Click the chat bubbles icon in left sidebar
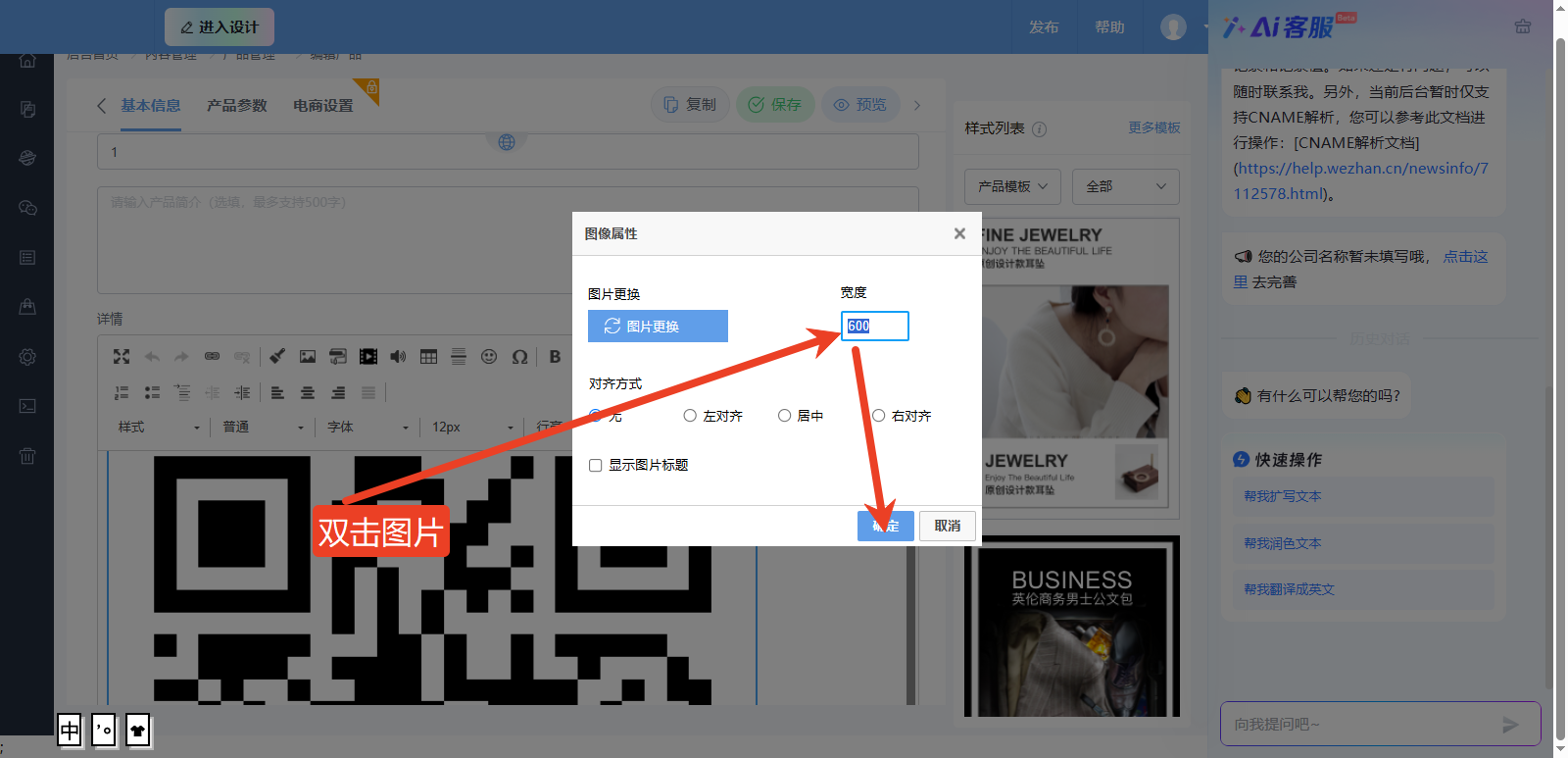This screenshot has width=1568, height=758. coord(27,208)
